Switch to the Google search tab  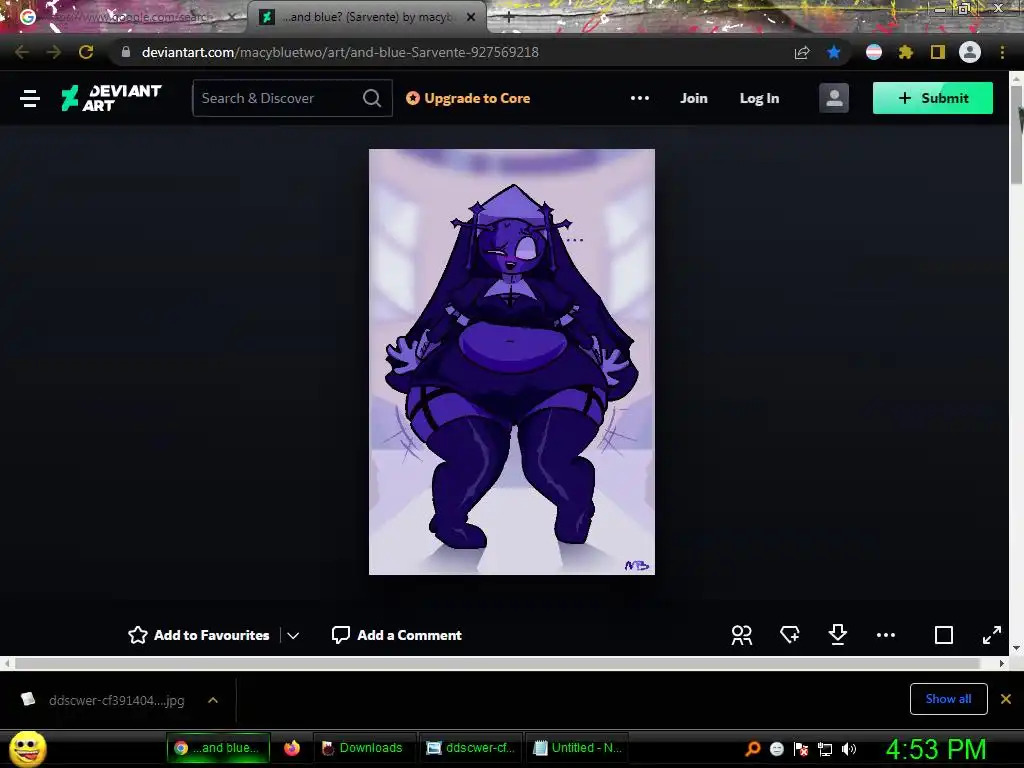[124, 17]
